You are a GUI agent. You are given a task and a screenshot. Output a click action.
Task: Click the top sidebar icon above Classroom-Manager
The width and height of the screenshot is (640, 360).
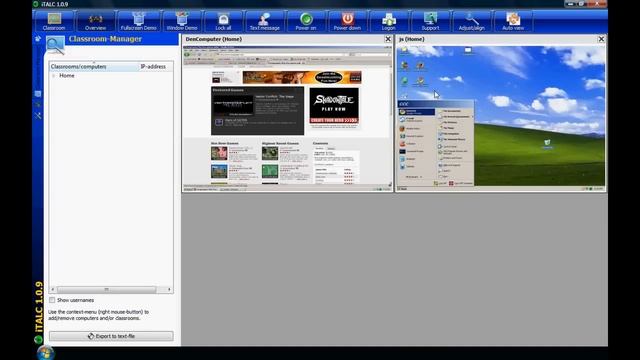tap(38, 39)
